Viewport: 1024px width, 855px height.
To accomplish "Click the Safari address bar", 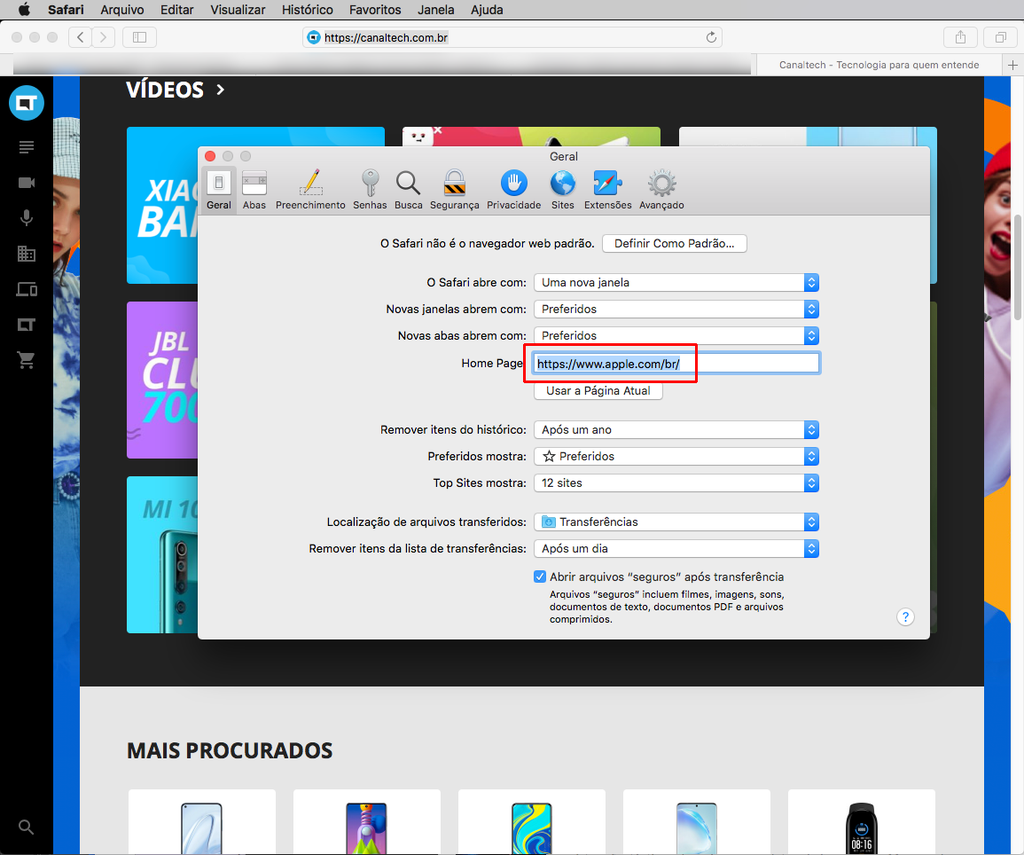I will pyautogui.click(x=512, y=37).
